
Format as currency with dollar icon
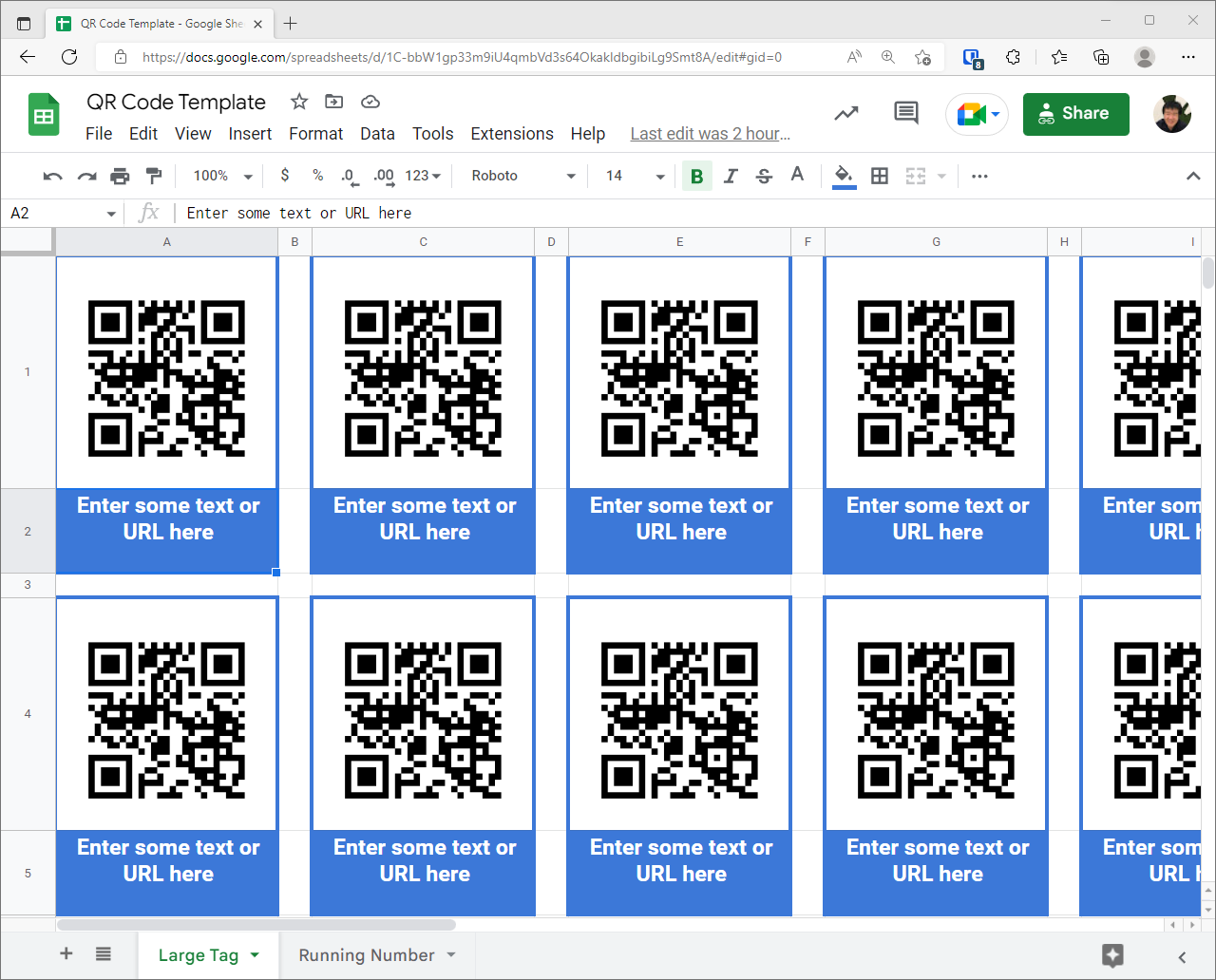(x=285, y=176)
